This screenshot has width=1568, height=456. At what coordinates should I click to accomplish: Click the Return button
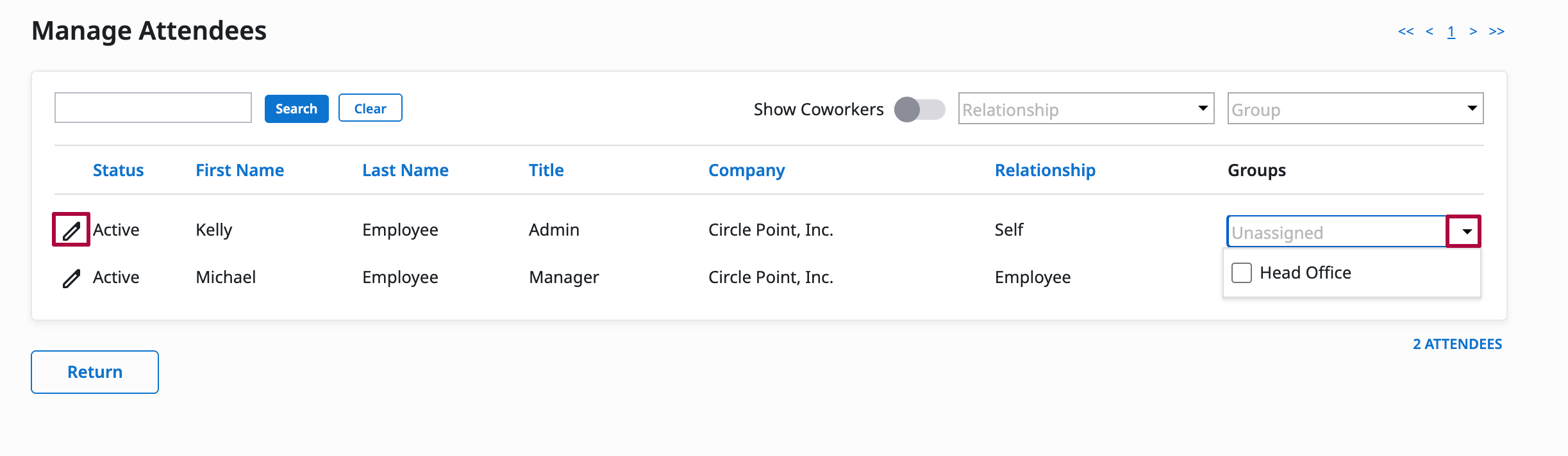tap(95, 372)
